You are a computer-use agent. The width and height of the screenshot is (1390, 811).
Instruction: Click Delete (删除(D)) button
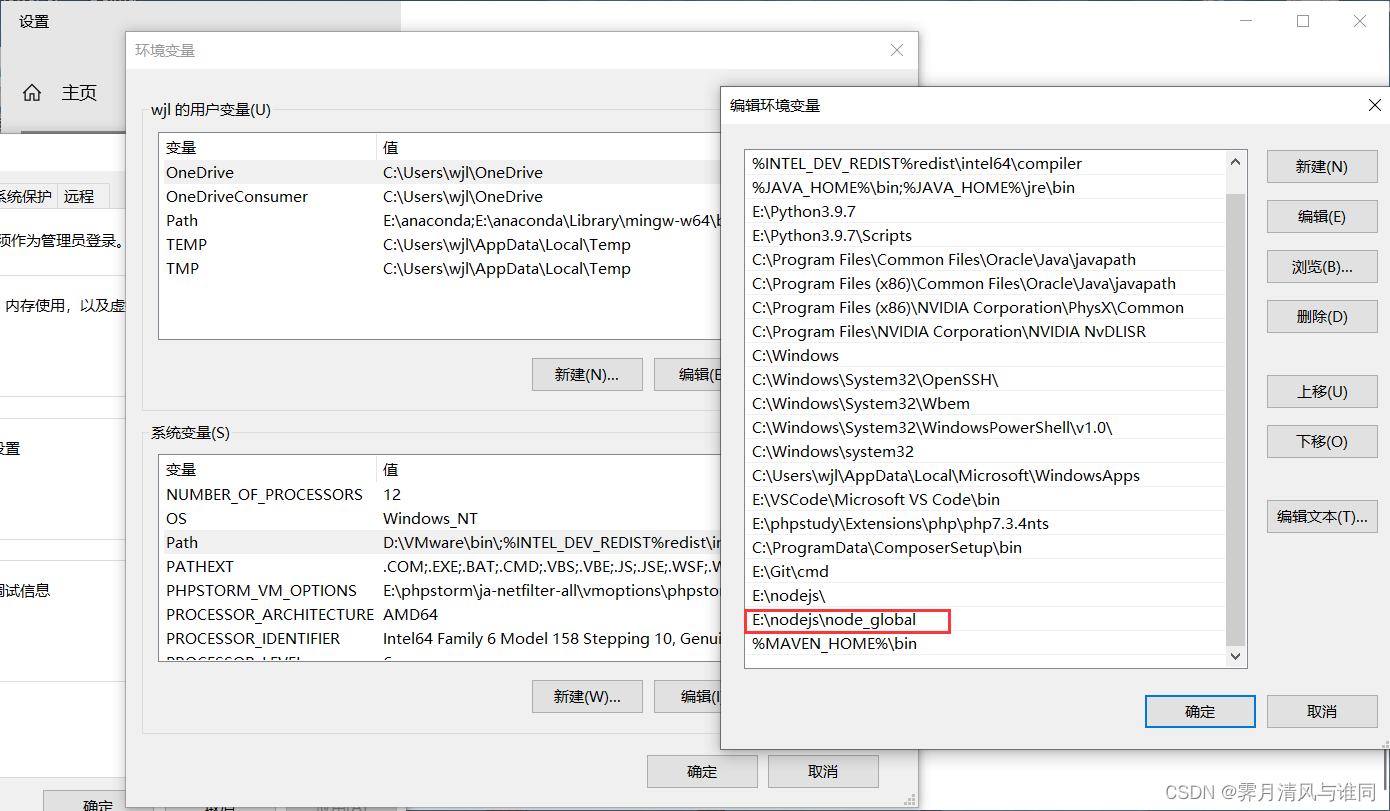coord(1322,317)
